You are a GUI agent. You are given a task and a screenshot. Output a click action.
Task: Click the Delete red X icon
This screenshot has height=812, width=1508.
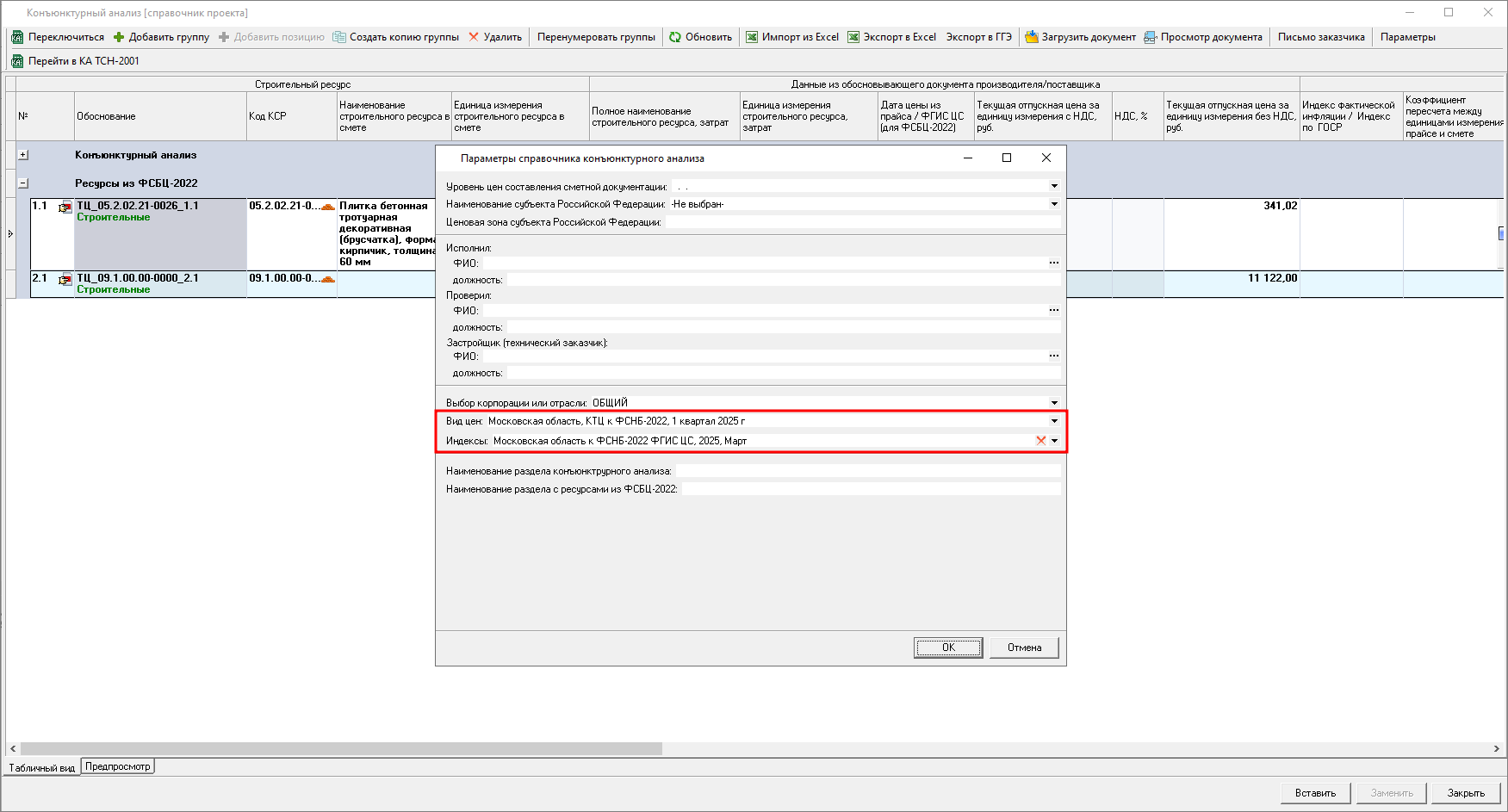coord(474,37)
